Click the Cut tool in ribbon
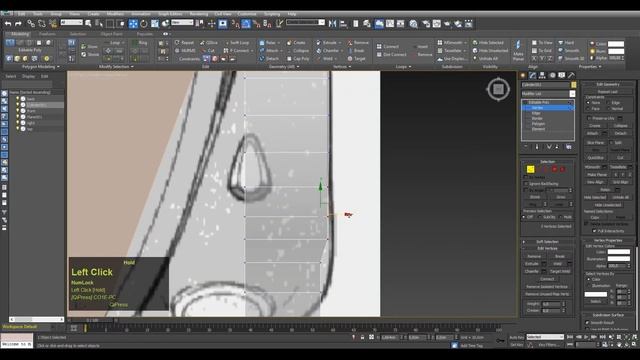640x360 pixels. (x=209, y=51)
